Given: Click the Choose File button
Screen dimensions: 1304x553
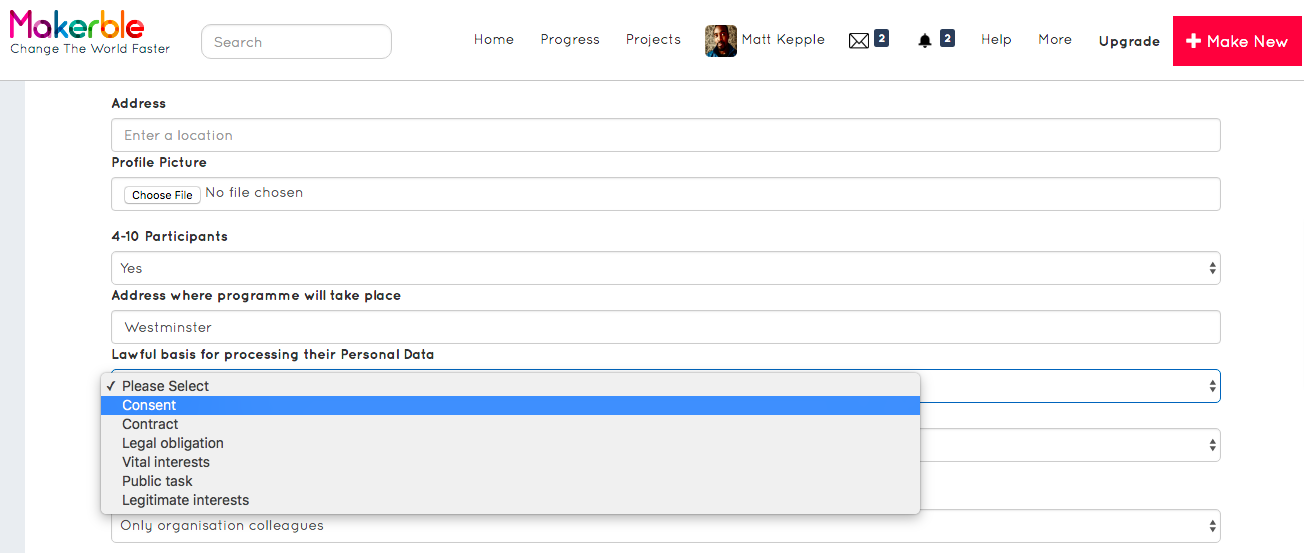Looking at the screenshot, I should pyautogui.click(x=163, y=195).
